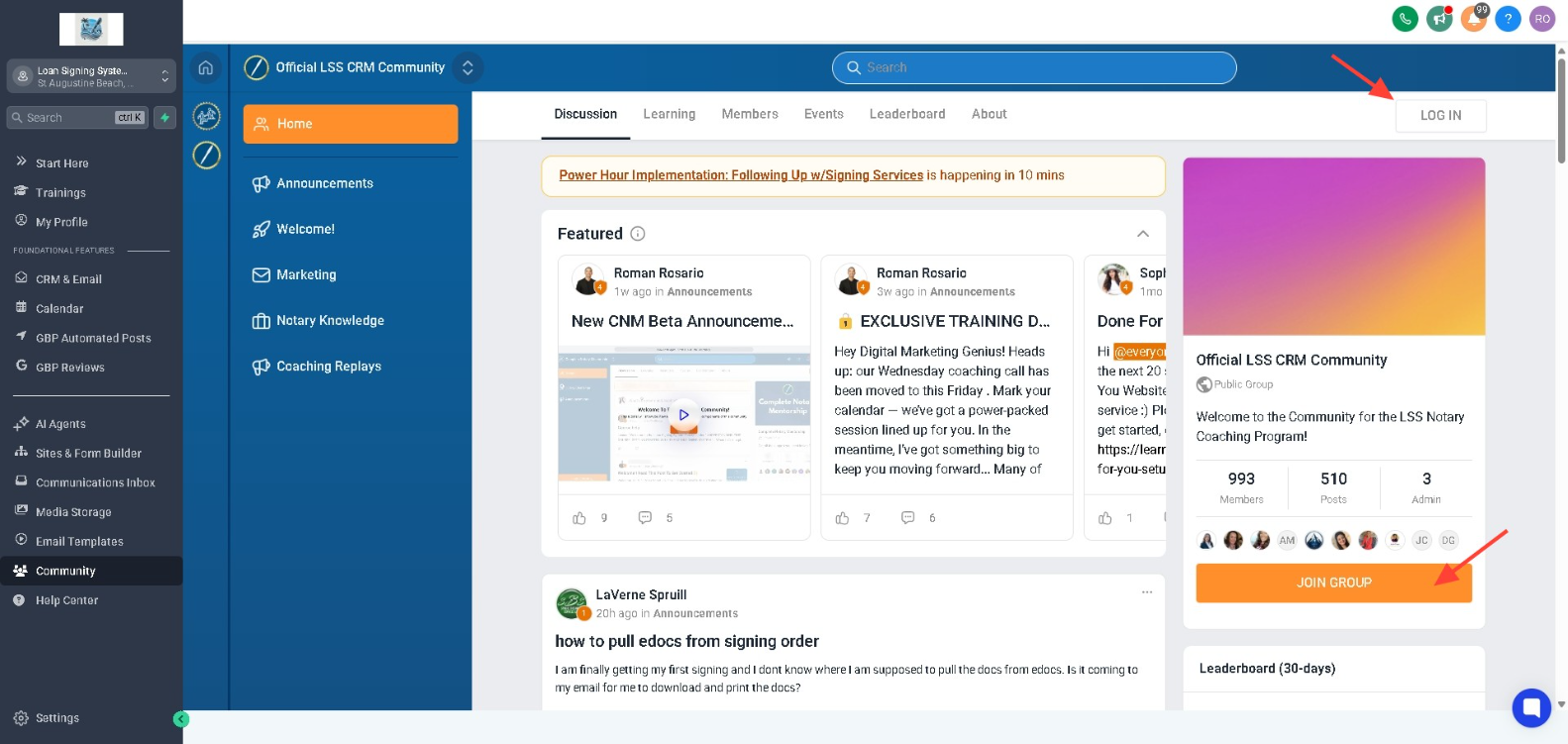Screen dimensions: 1568x744
Task: Open the RO user avatar menu
Action: tap(1542, 19)
